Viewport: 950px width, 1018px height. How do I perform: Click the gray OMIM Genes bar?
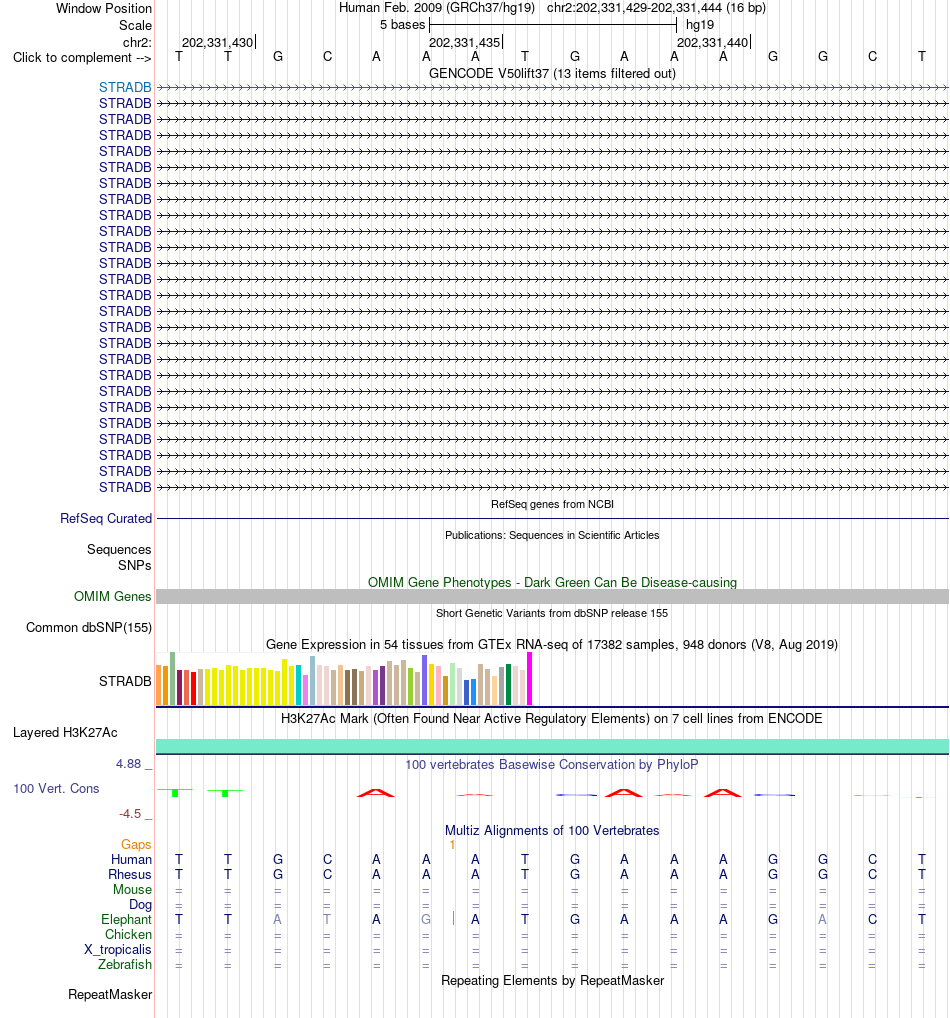[553, 597]
